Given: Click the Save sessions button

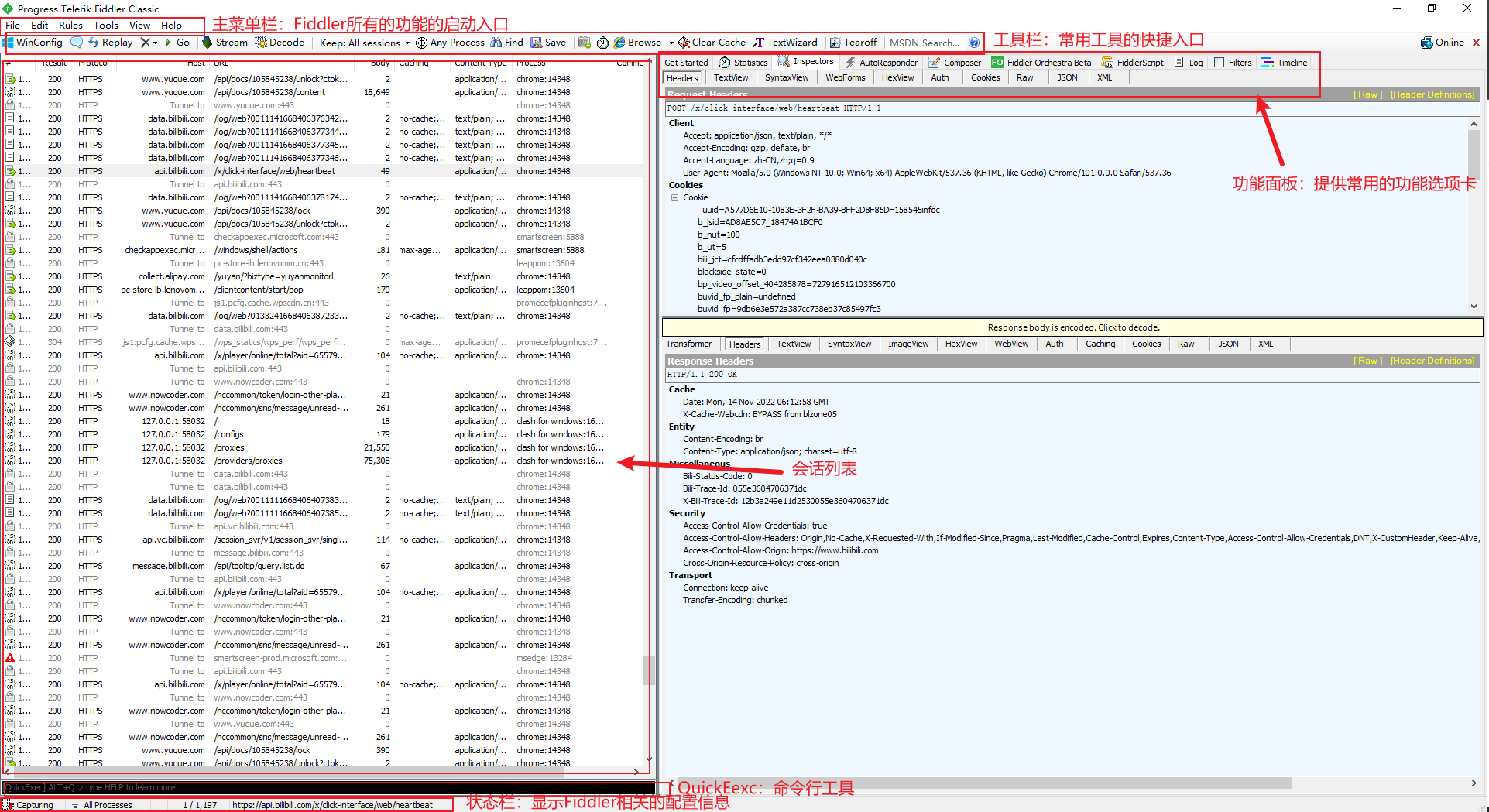Looking at the screenshot, I should [548, 43].
